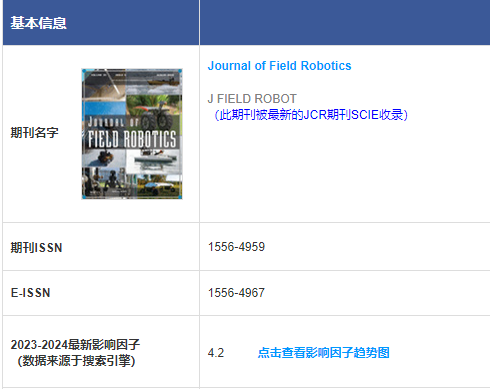
Task: Click the 2023-2024最新影响因子 label
Action: coord(75,344)
